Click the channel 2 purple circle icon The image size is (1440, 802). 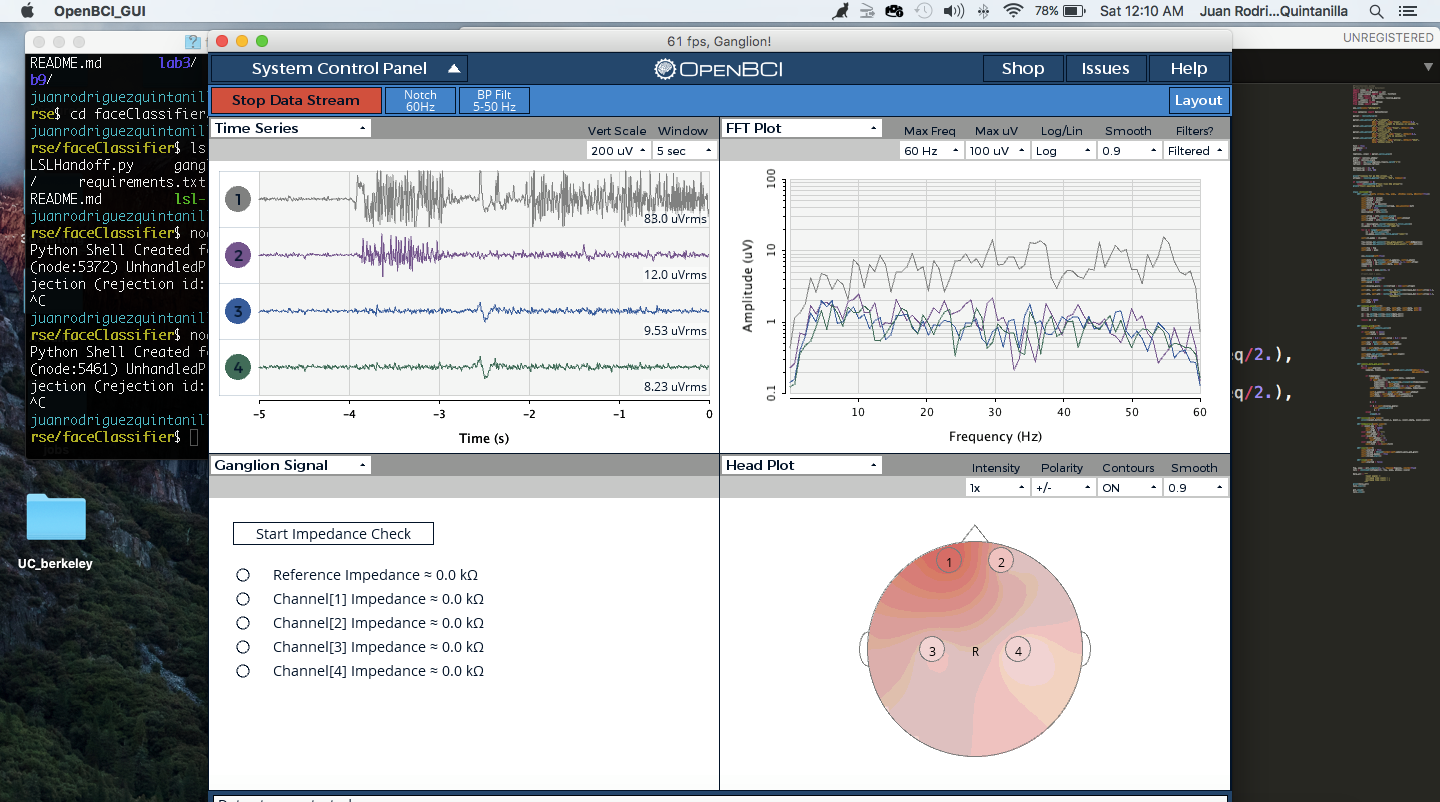237,255
